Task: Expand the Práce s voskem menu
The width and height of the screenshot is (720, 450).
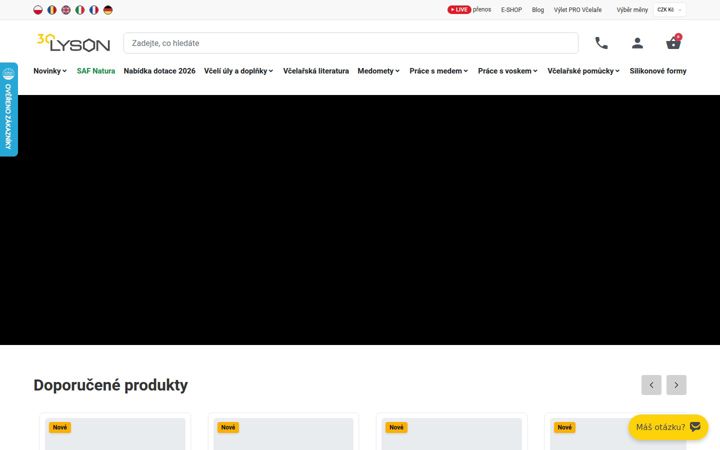Action: click(x=507, y=71)
